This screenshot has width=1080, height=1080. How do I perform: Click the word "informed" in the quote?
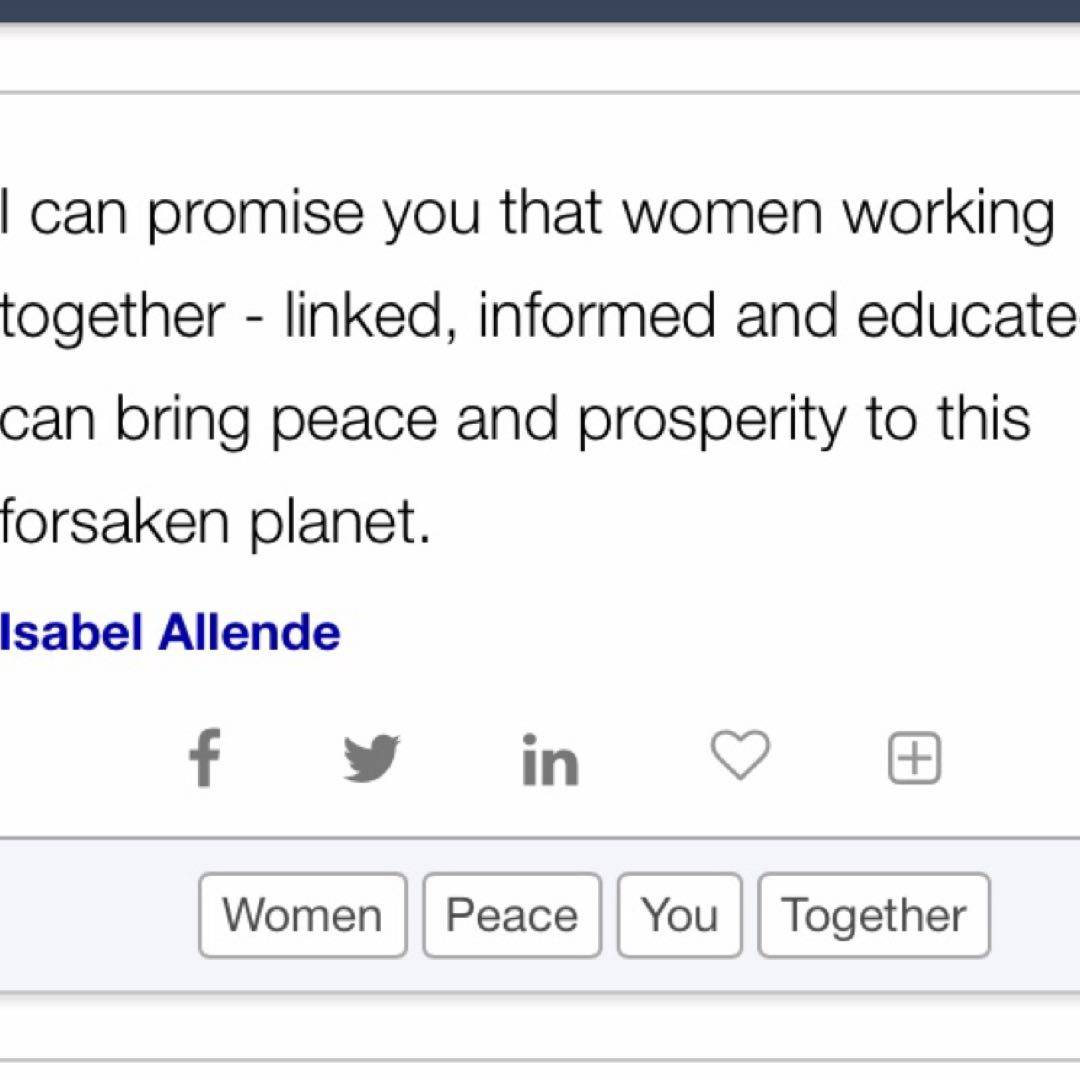[596, 316]
